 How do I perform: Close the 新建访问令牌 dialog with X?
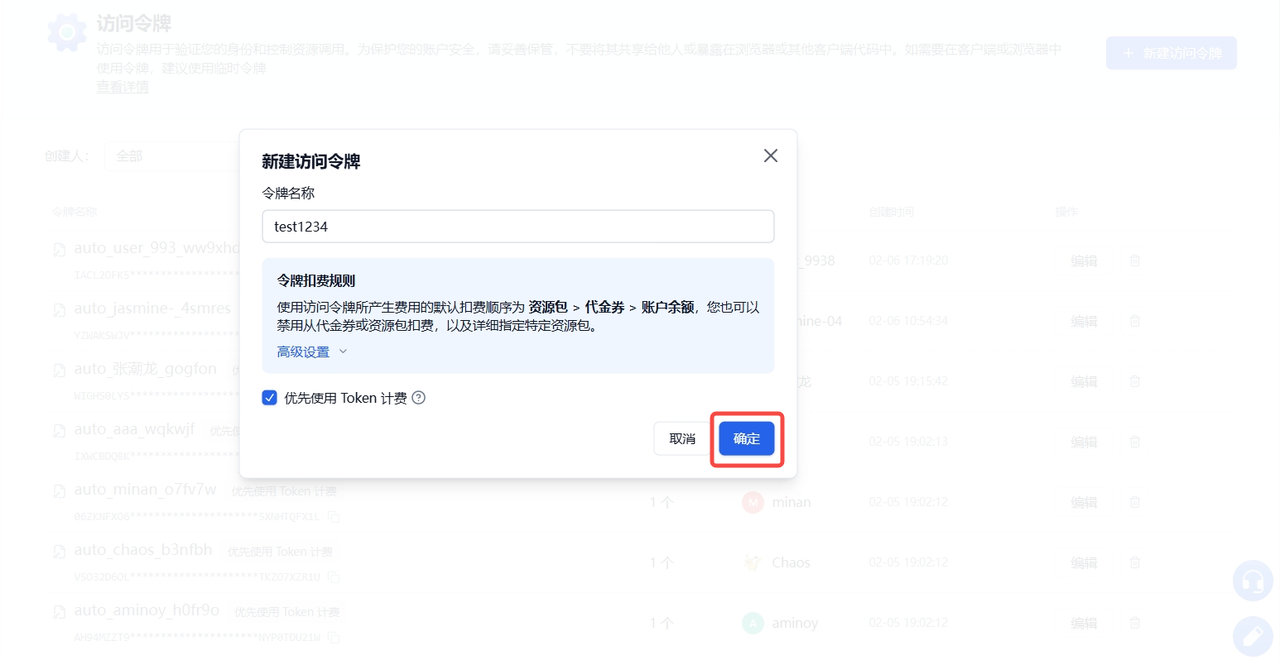[x=770, y=156]
